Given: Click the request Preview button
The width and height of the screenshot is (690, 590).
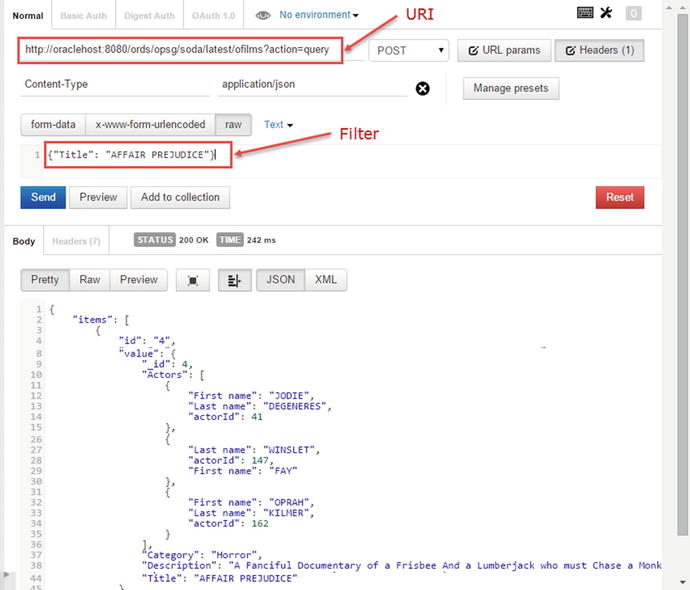Looking at the screenshot, I should [x=98, y=197].
